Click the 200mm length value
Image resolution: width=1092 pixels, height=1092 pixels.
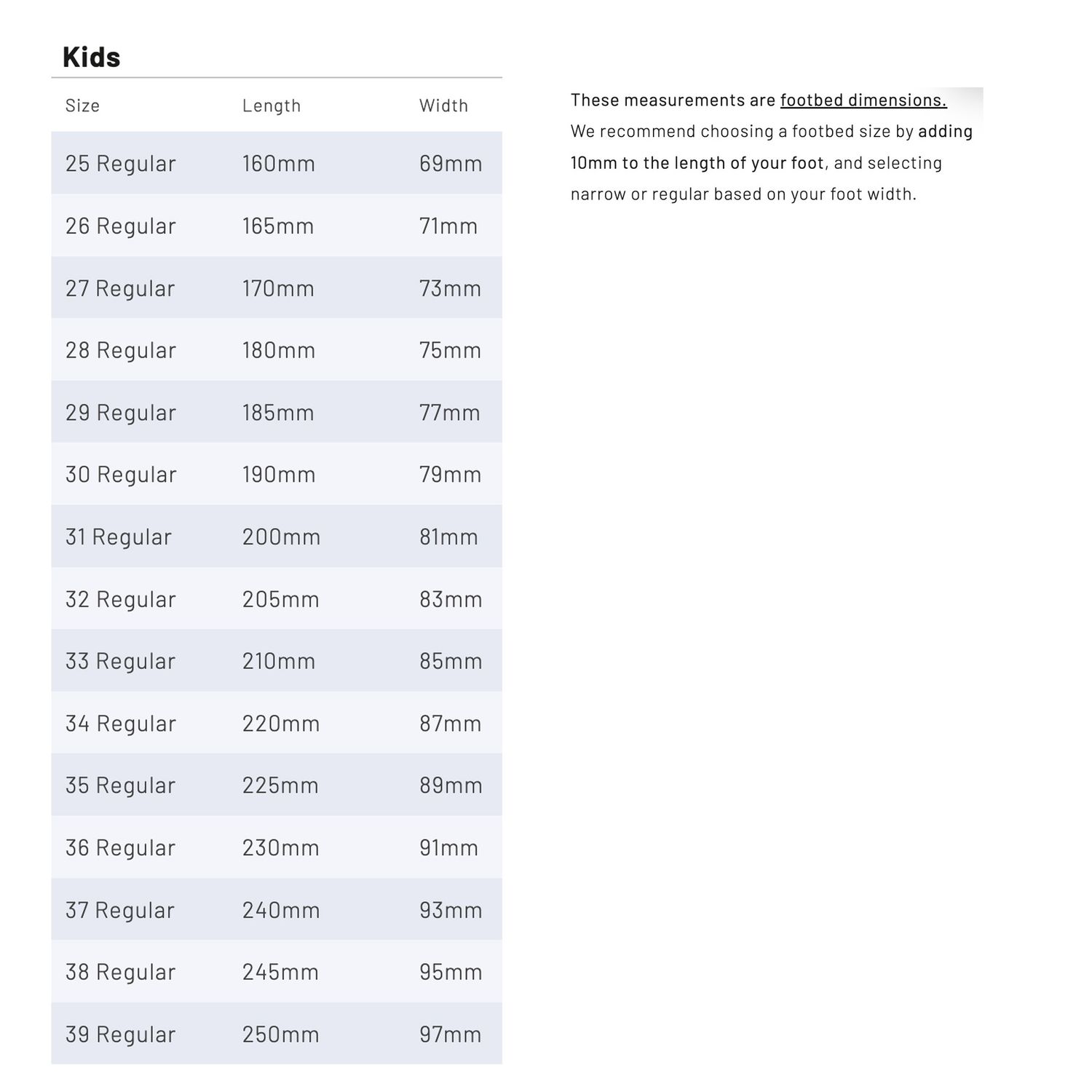[281, 537]
